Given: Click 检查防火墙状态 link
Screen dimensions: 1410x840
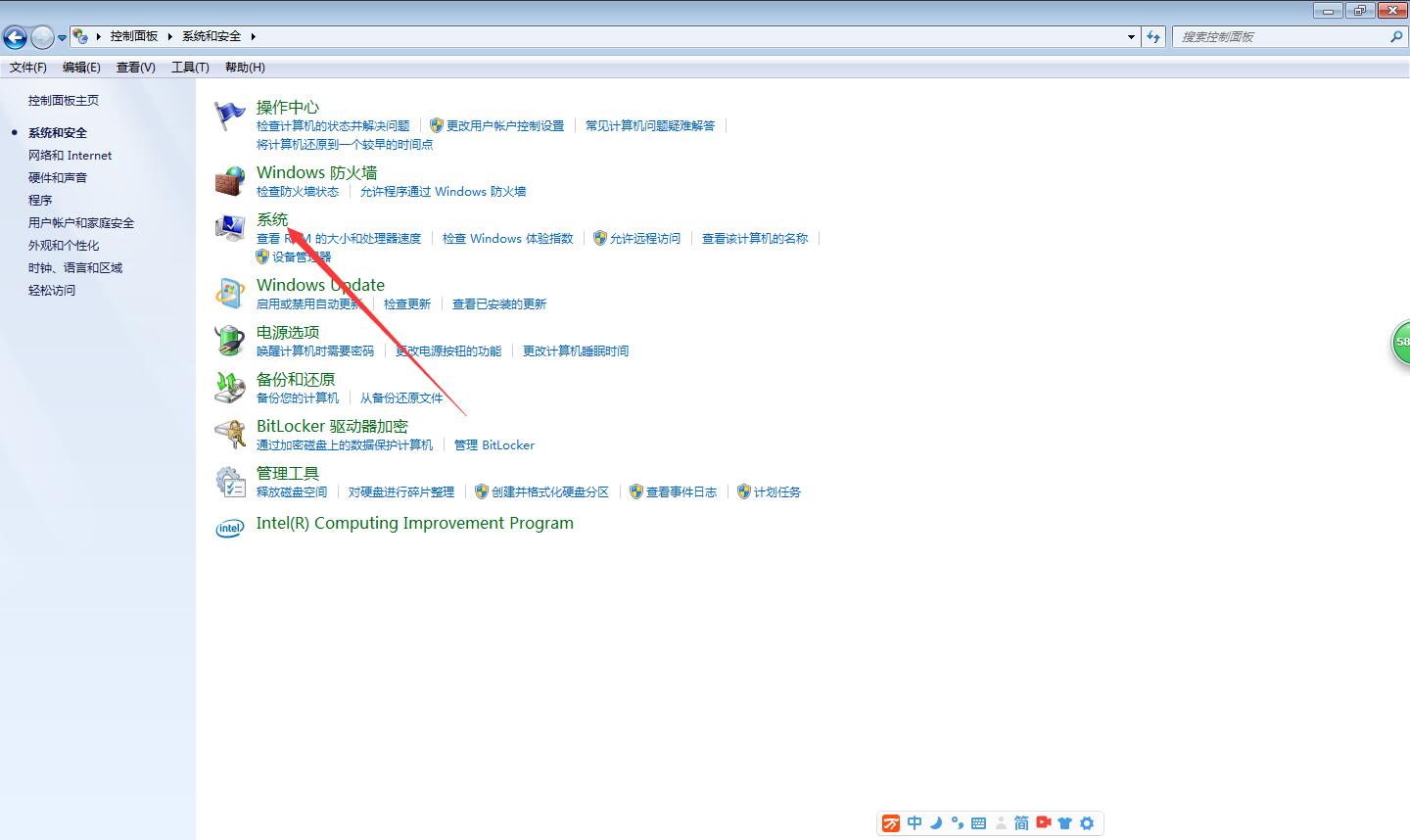Looking at the screenshot, I should point(298,192).
